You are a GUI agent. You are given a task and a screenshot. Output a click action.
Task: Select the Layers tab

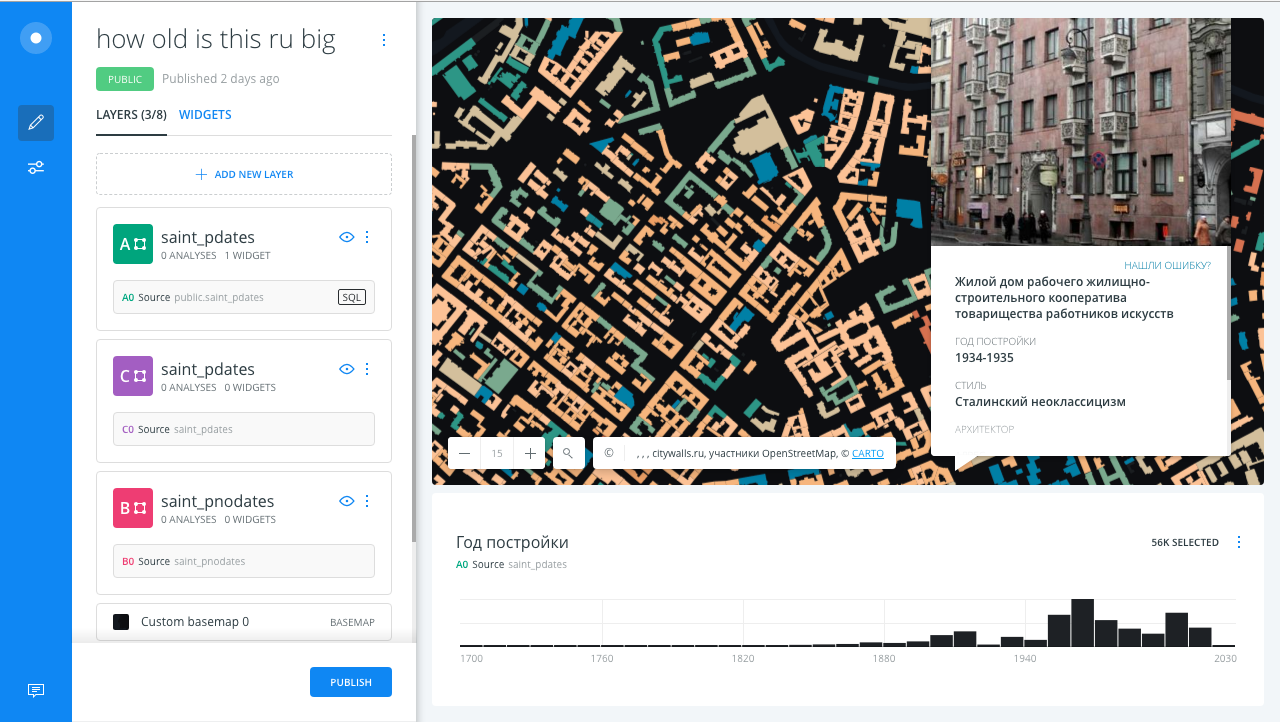[131, 115]
